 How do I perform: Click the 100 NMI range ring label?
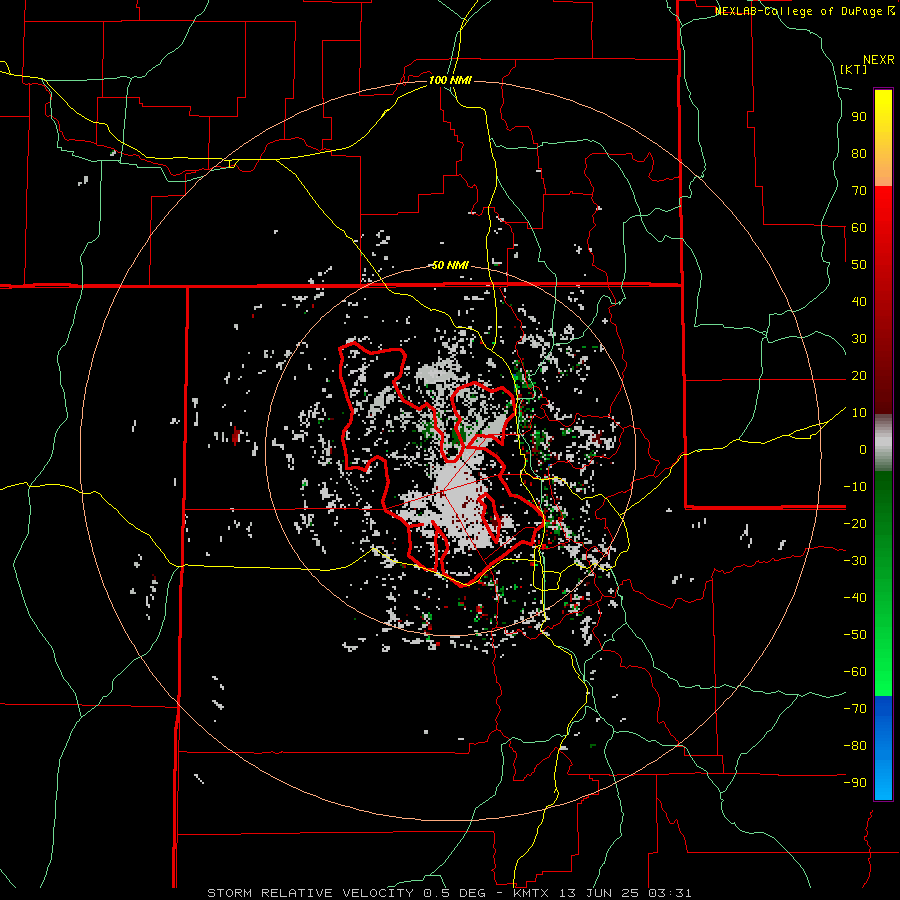click(x=450, y=80)
